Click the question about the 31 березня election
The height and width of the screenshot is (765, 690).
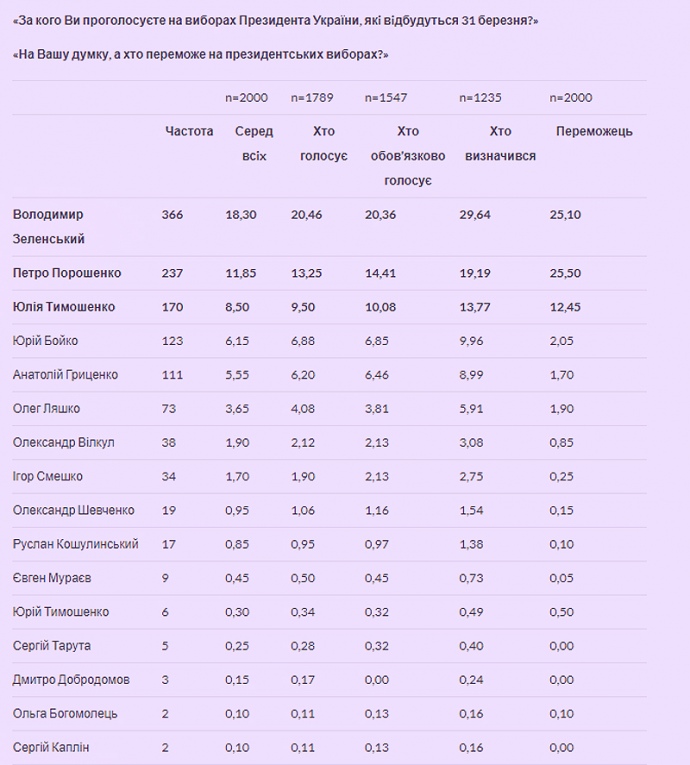click(276, 21)
